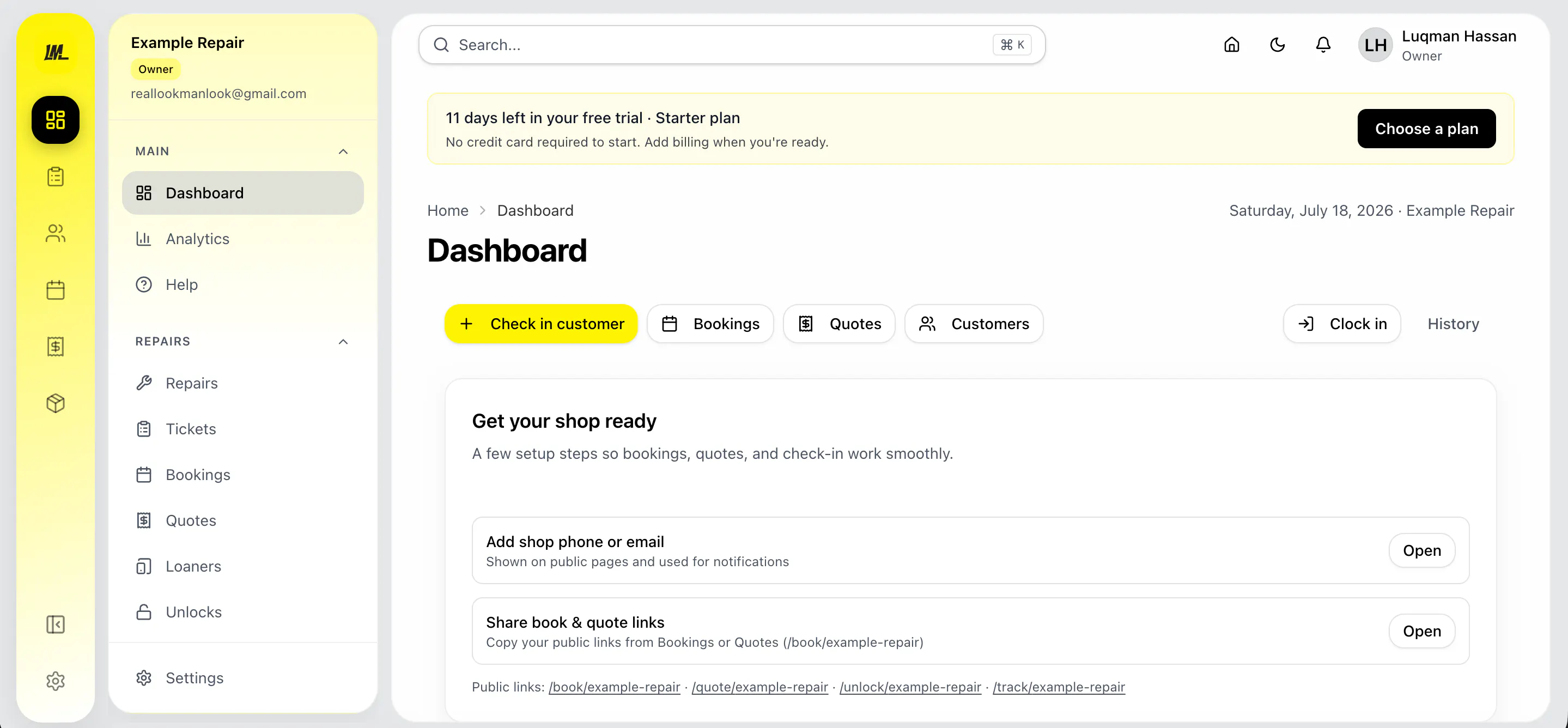This screenshot has width=1568, height=728.
Task: Click Home in the breadcrumb
Action: pos(447,211)
